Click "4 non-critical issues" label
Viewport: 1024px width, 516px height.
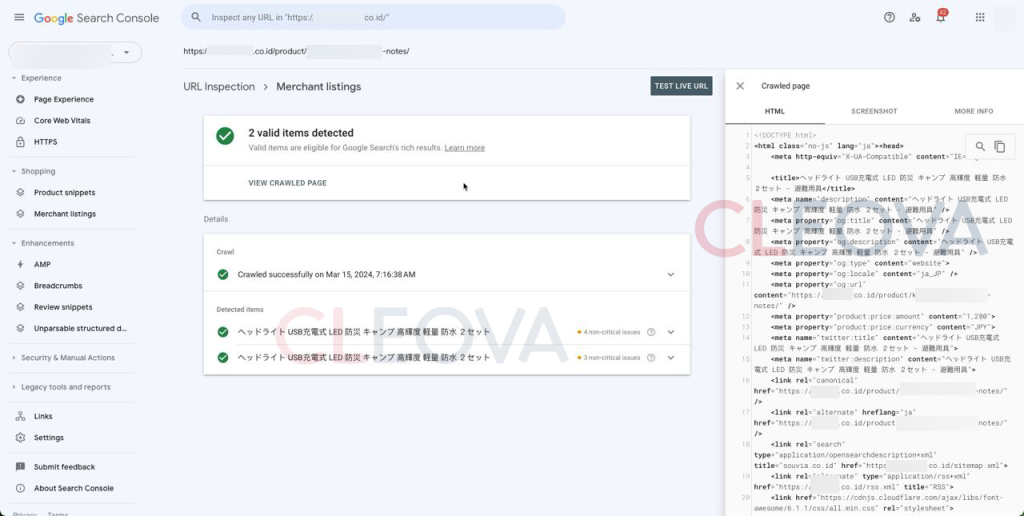pos(612,332)
